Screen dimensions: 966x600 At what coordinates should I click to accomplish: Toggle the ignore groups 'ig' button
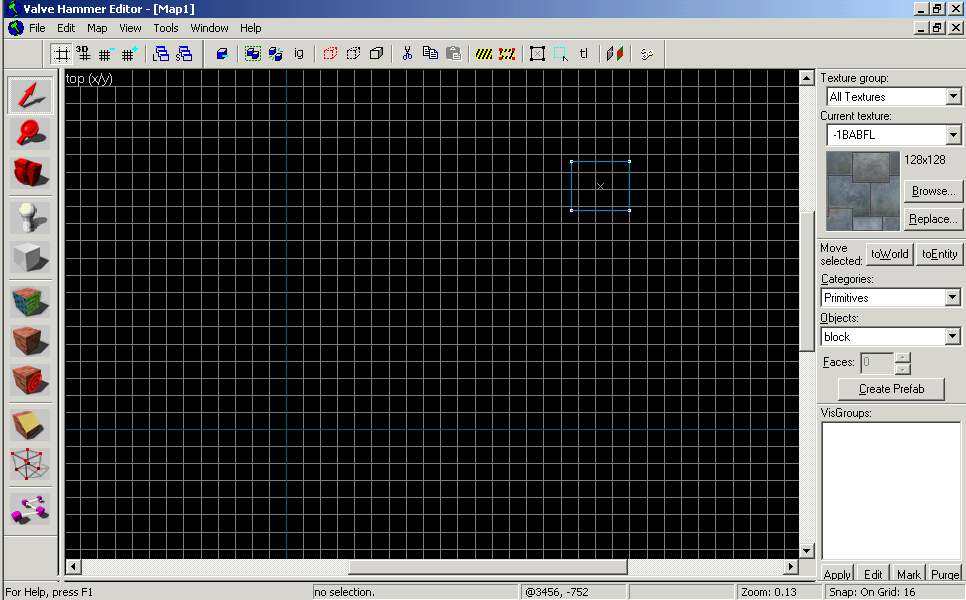[299, 54]
